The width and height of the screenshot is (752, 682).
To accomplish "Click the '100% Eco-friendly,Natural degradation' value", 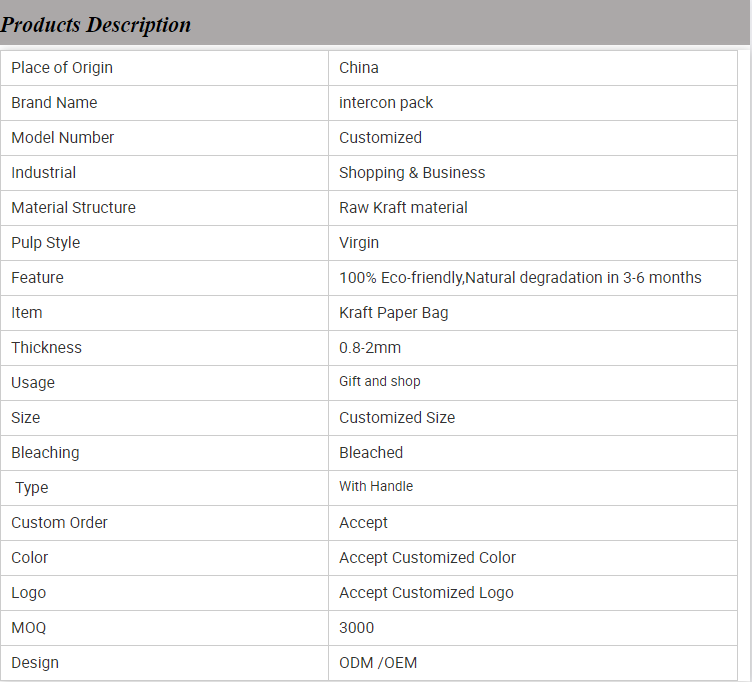I will tap(520, 278).
